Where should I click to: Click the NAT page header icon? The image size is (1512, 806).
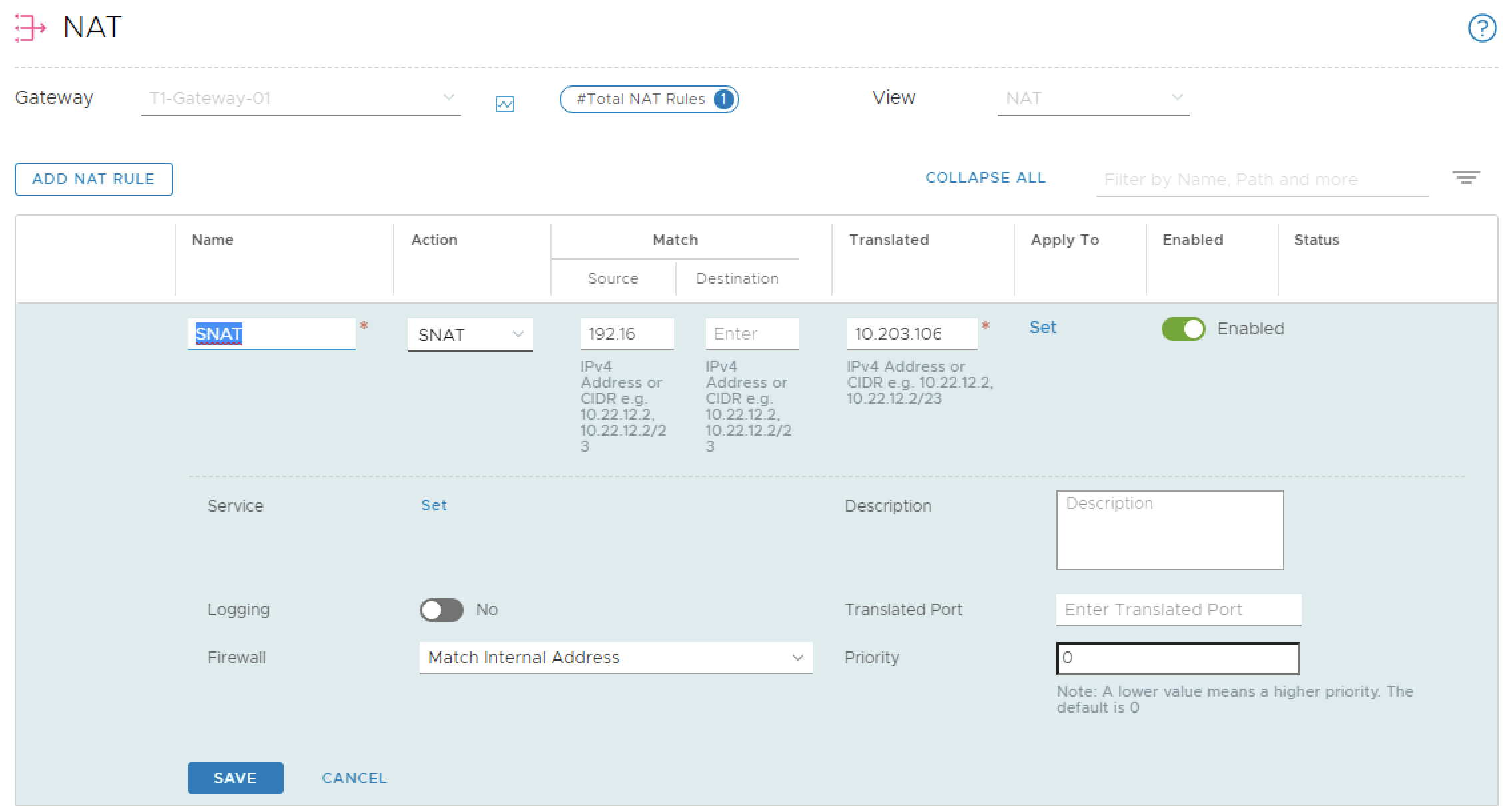tap(31, 28)
